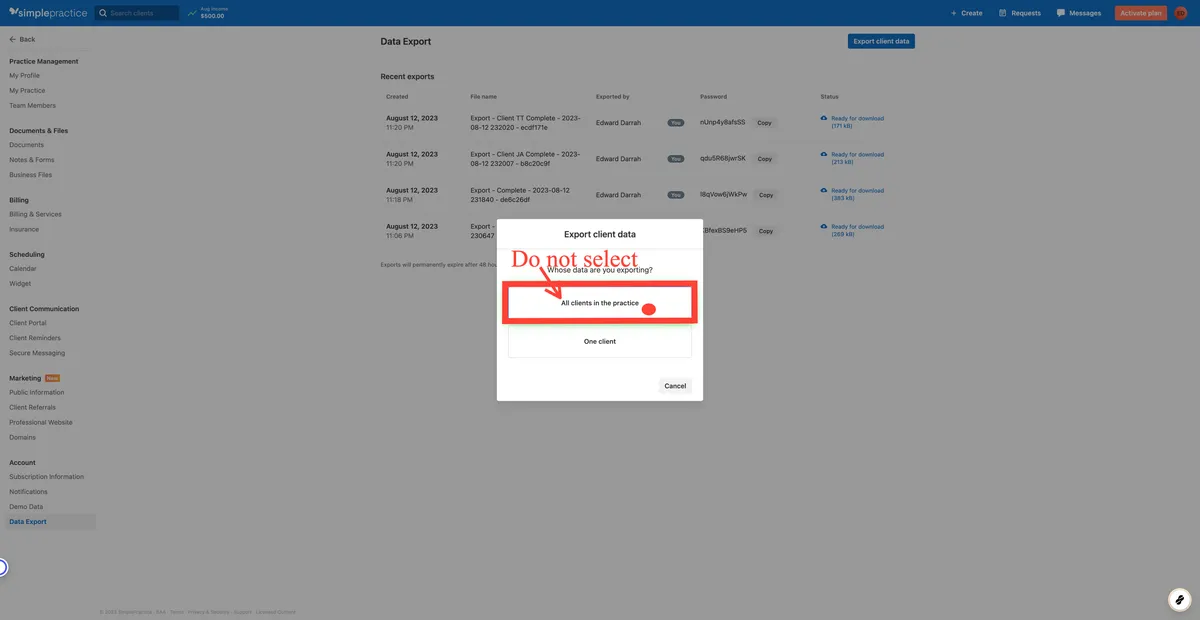Open Notifications settings
The height and width of the screenshot is (620, 1200).
pyautogui.click(x=28, y=492)
